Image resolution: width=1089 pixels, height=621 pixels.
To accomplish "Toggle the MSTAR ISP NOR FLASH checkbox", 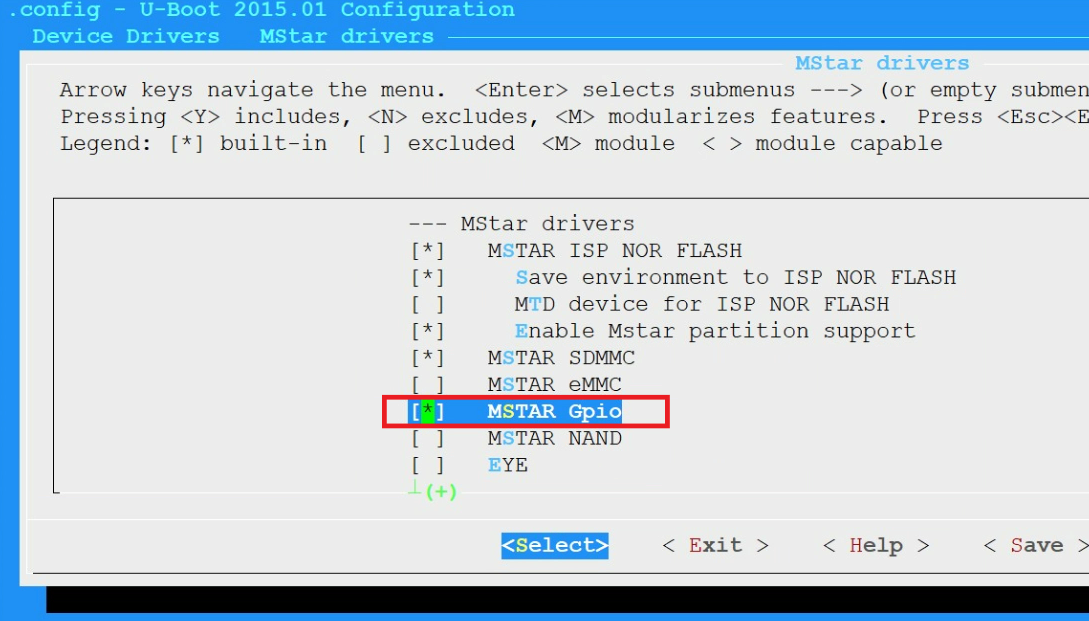I will (x=427, y=251).
